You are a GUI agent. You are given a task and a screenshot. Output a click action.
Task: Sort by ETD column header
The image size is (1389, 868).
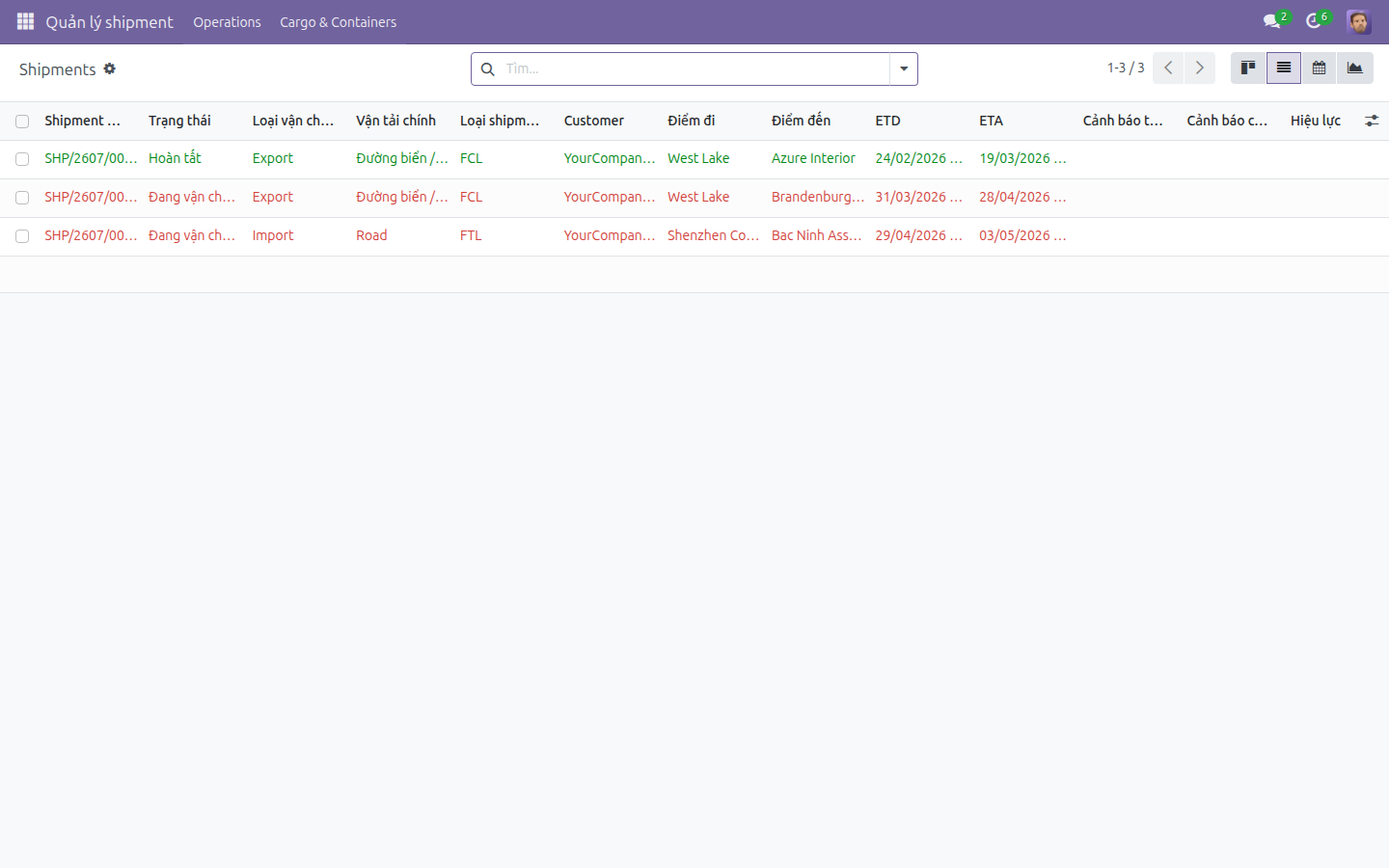tap(887, 121)
